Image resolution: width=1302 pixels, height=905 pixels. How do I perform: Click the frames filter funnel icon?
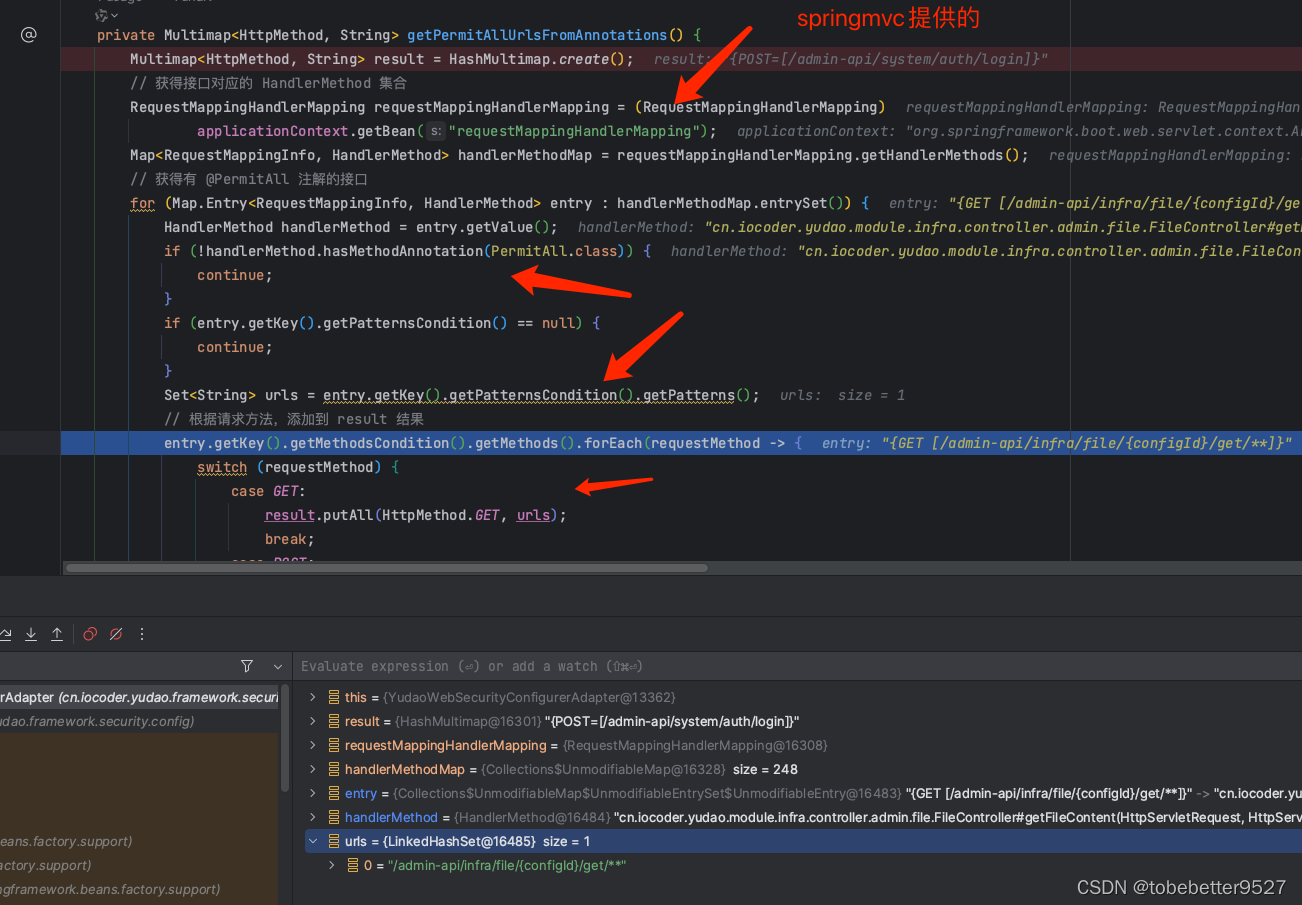tap(247, 666)
